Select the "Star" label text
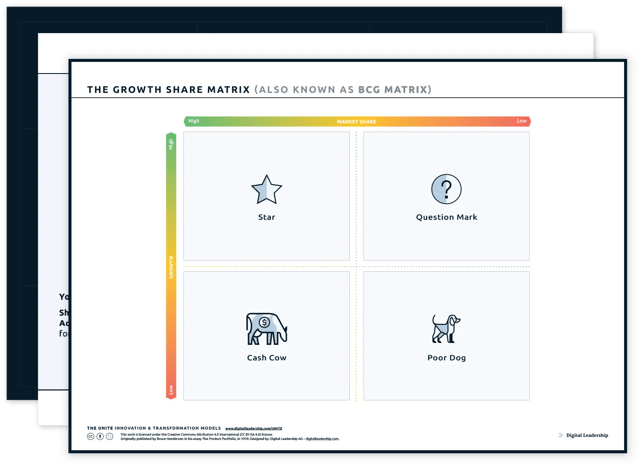 [267, 217]
